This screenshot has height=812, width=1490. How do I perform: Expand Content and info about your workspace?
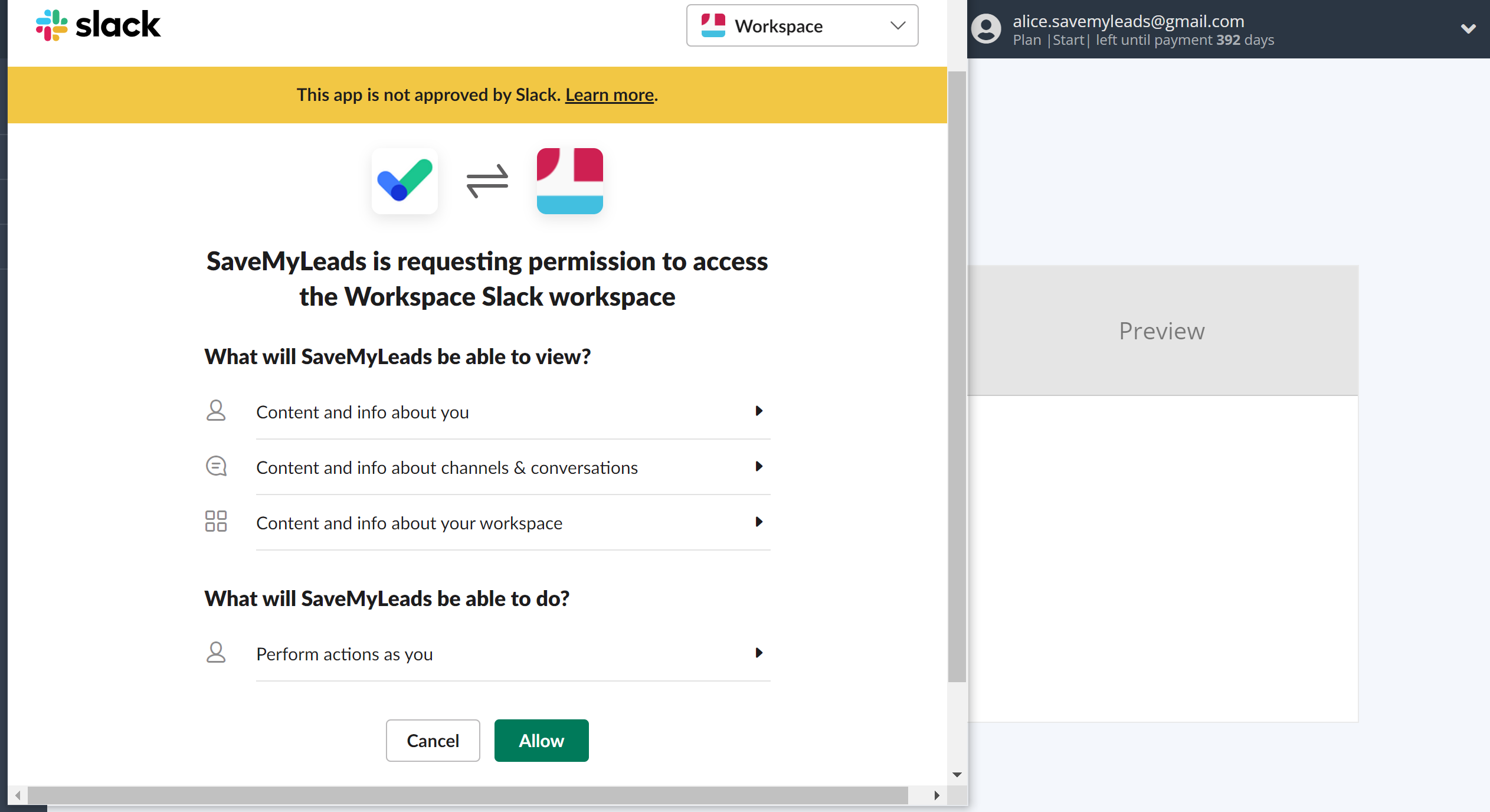(513, 523)
